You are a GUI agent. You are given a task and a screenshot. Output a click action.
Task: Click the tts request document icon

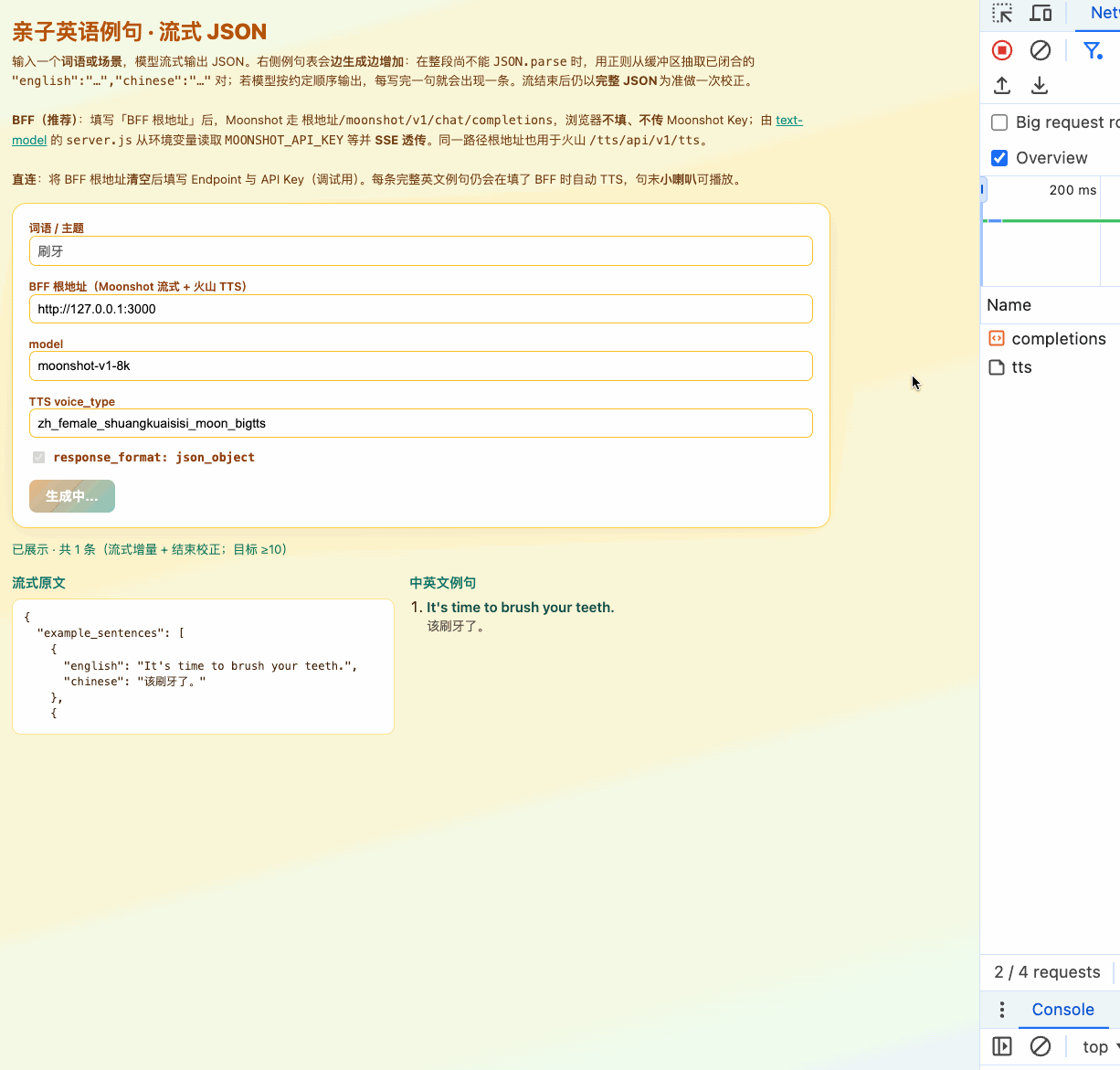click(x=997, y=367)
